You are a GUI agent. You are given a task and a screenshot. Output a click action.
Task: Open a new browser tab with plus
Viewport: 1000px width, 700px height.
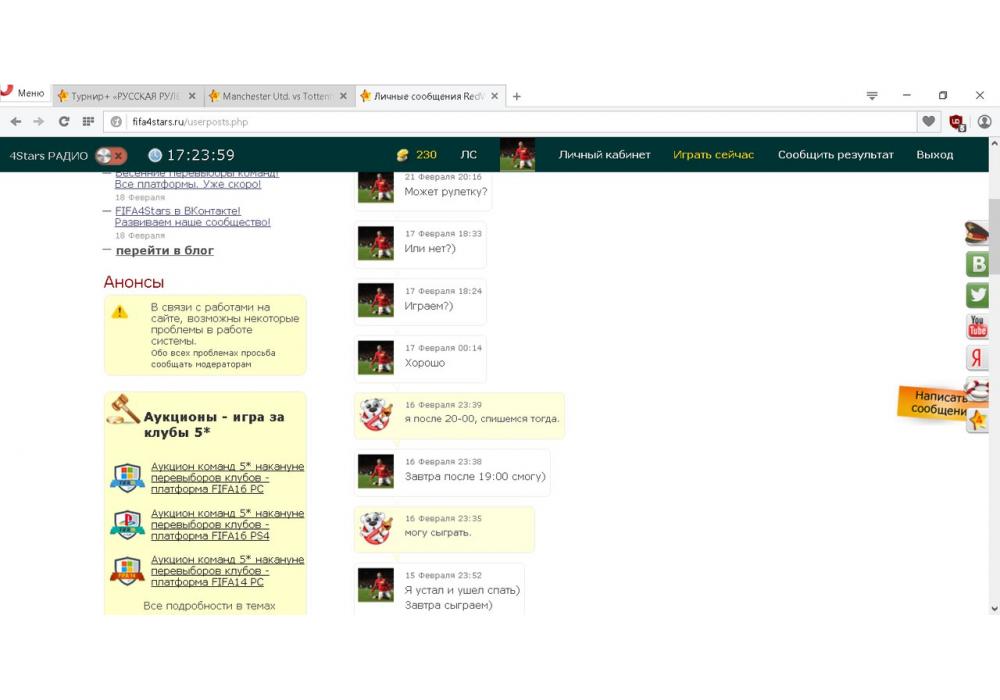517,96
